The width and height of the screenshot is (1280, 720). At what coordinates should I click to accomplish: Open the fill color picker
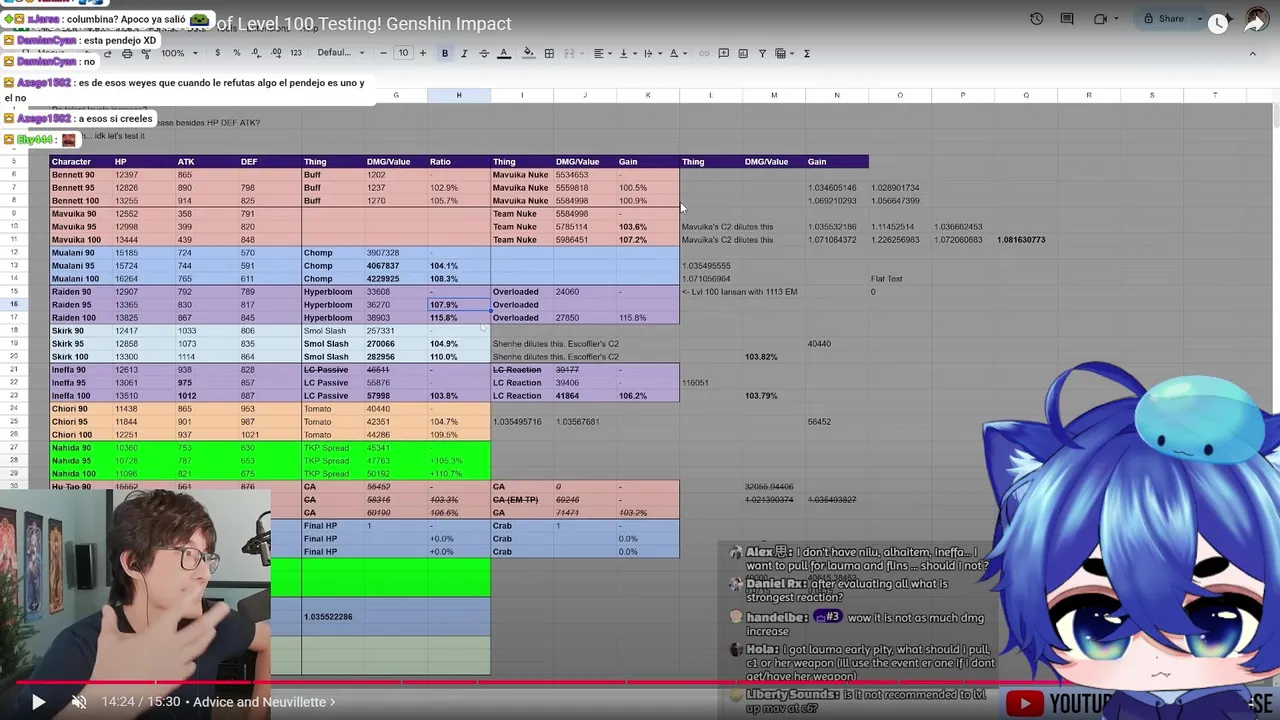(528, 53)
